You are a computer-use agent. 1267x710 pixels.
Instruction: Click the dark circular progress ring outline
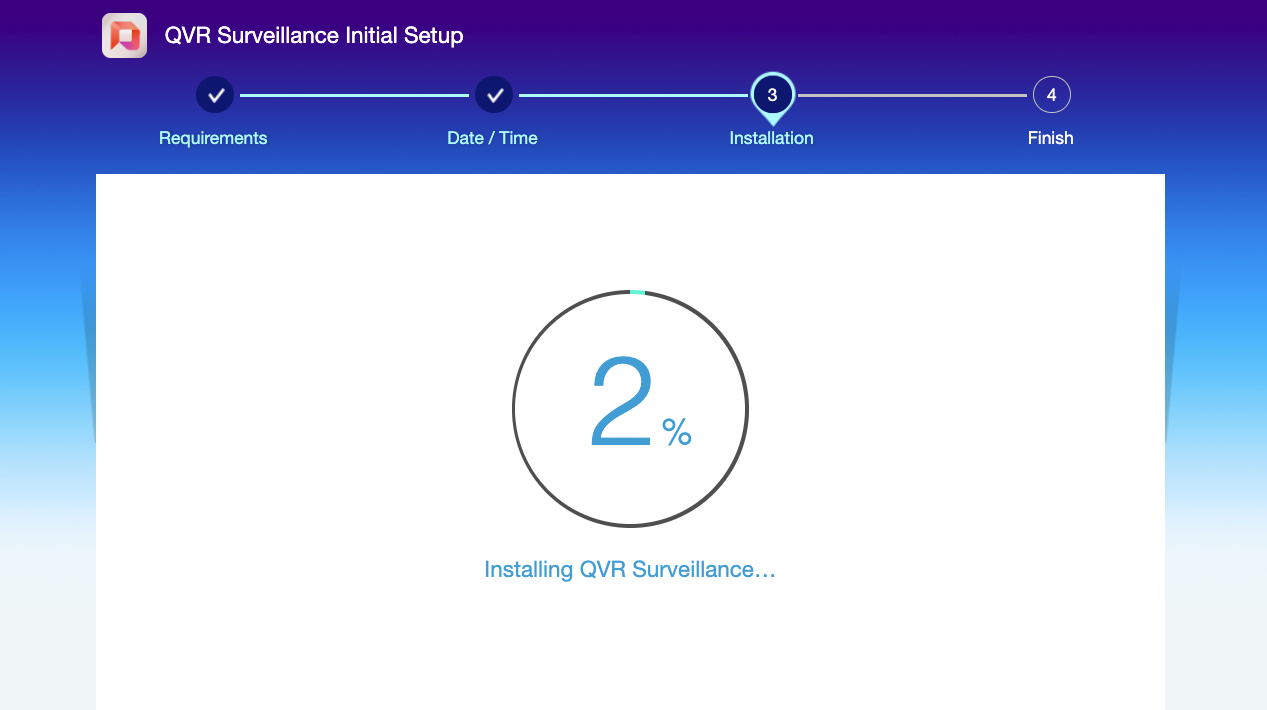[x=513, y=409]
